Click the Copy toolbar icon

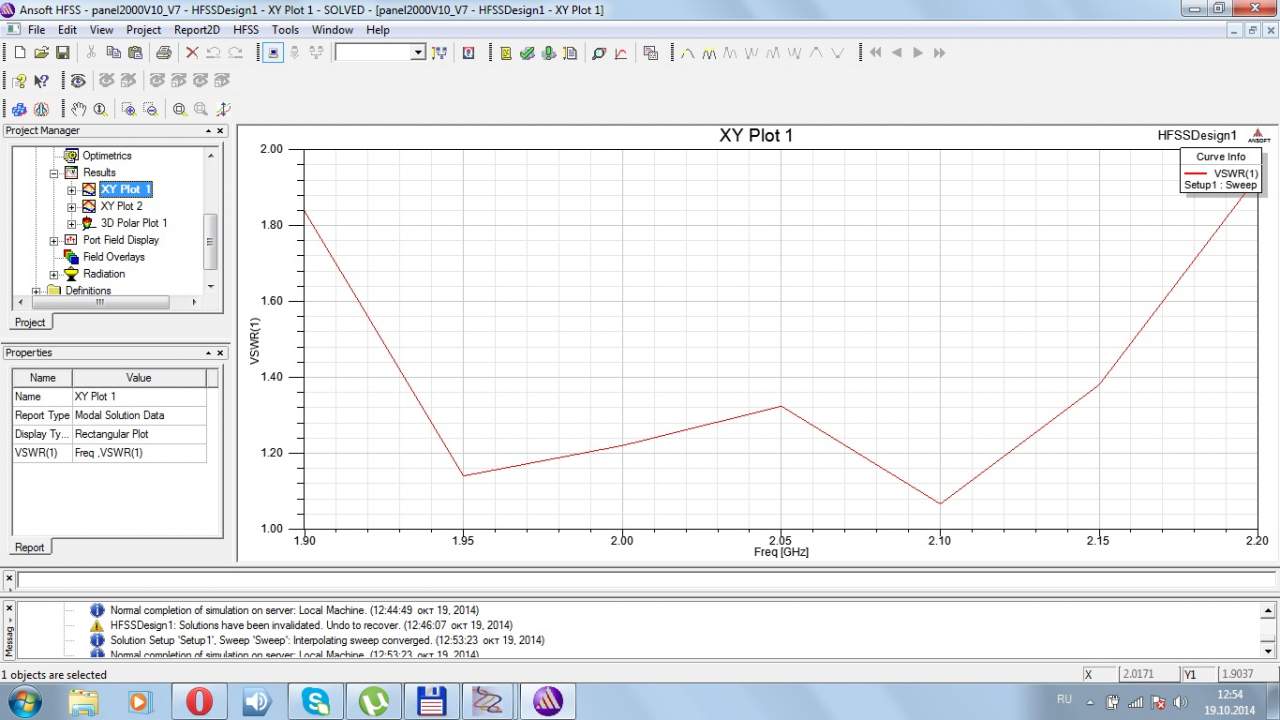click(x=113, y=53)
